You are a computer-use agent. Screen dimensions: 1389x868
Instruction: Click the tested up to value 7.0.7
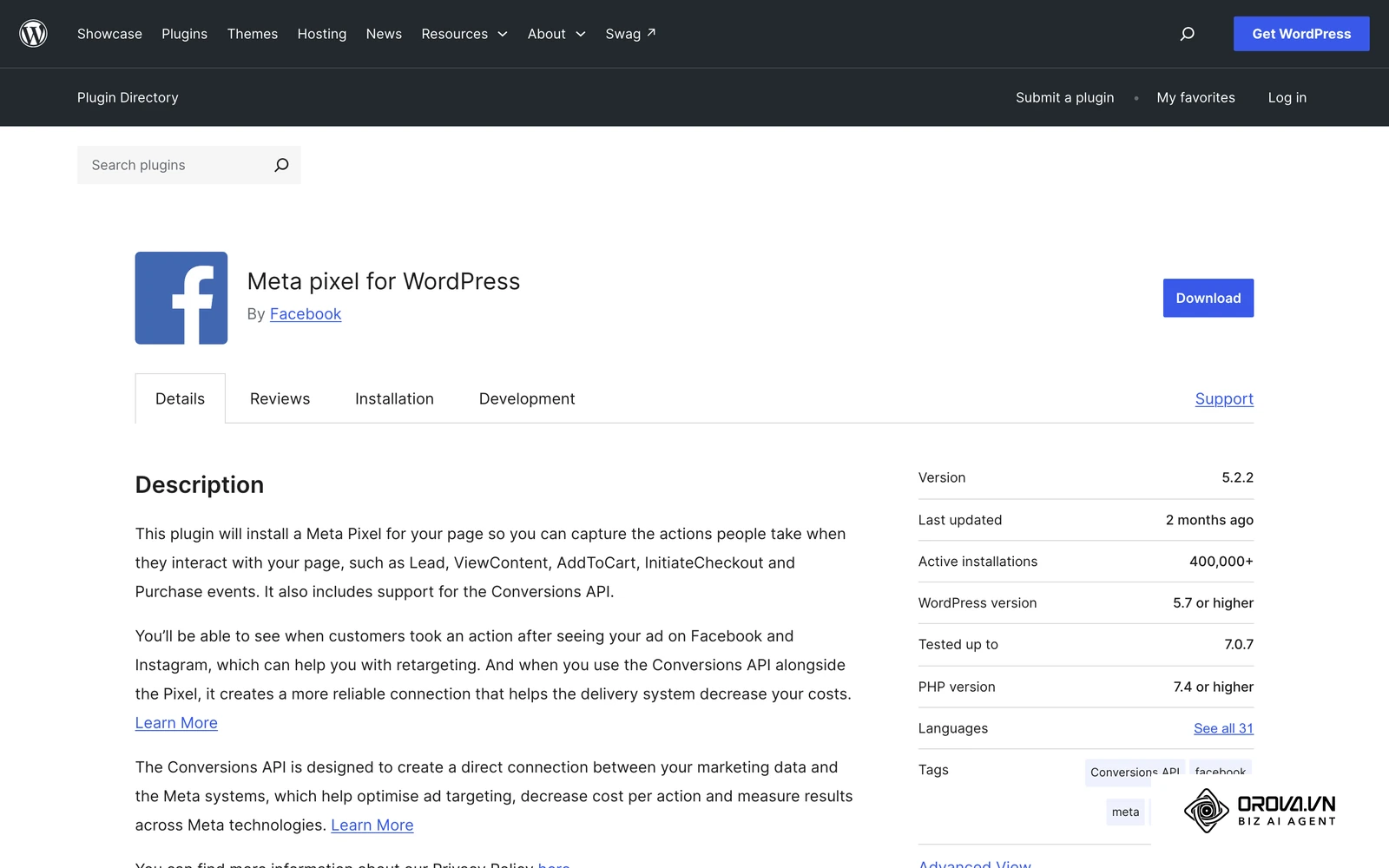(x=1239, y=644)
